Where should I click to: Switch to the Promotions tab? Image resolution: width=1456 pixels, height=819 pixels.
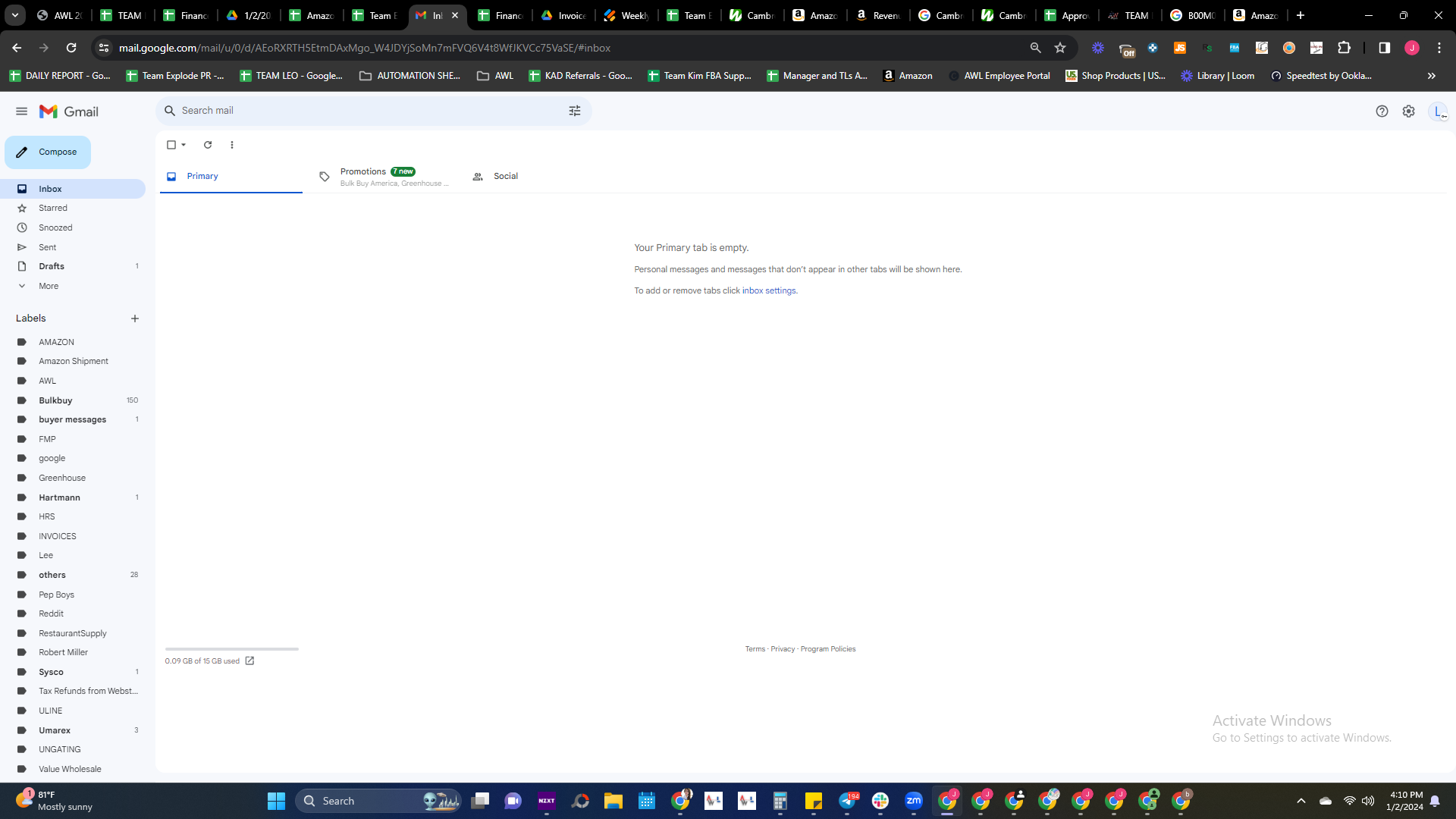384,177
